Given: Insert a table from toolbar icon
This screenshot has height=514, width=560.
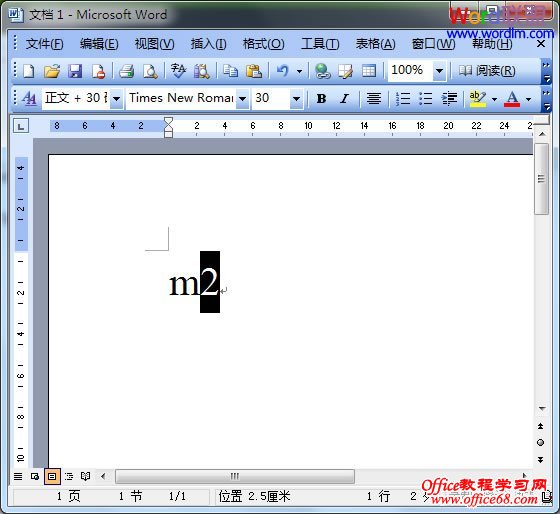Looking at the screenshot, I should pyautogui.click(x=369, y=71).
